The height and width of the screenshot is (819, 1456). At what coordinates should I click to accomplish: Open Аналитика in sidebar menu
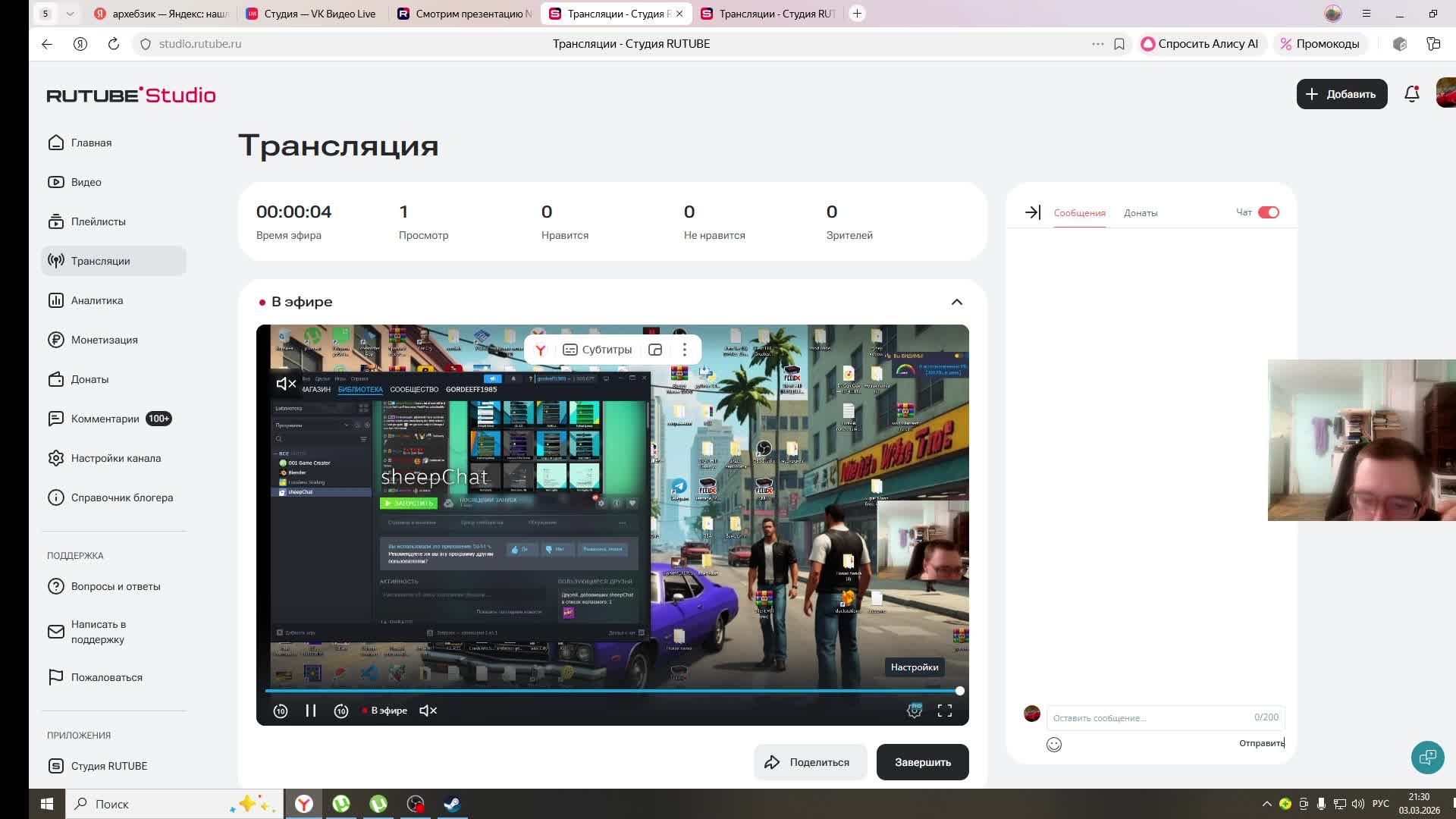click(x=96, y=300)
